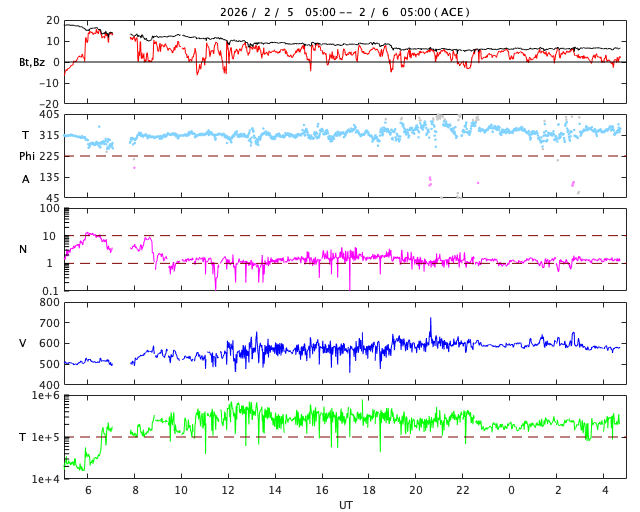Click the "Phi" axis label
This screenshot has height=512, width=640.
28,156
